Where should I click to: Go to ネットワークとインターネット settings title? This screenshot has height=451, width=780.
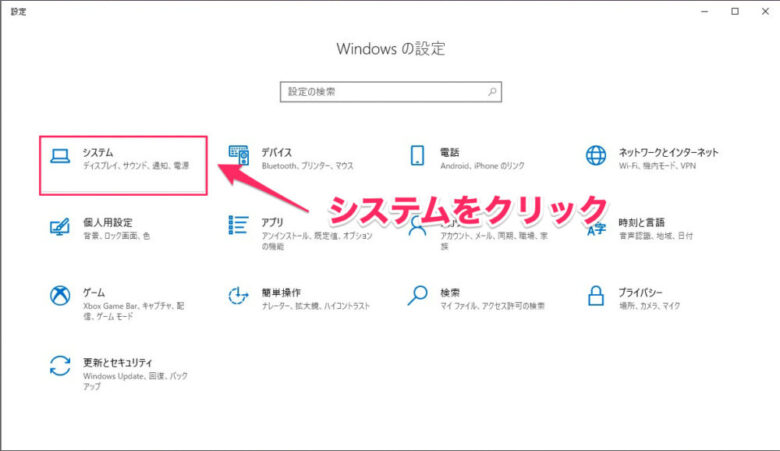point(669,152)
